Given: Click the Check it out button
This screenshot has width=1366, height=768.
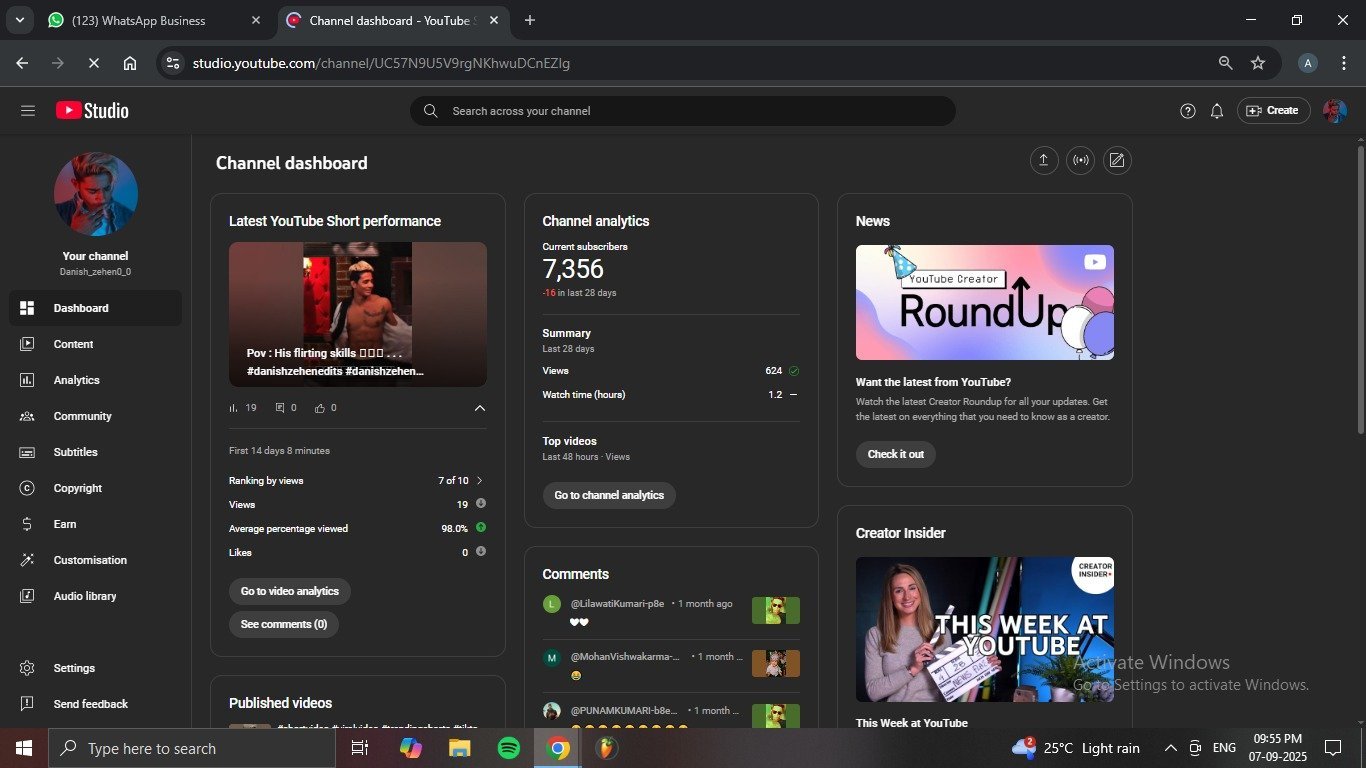Looking at the screenshot, I should coord(895,454).
